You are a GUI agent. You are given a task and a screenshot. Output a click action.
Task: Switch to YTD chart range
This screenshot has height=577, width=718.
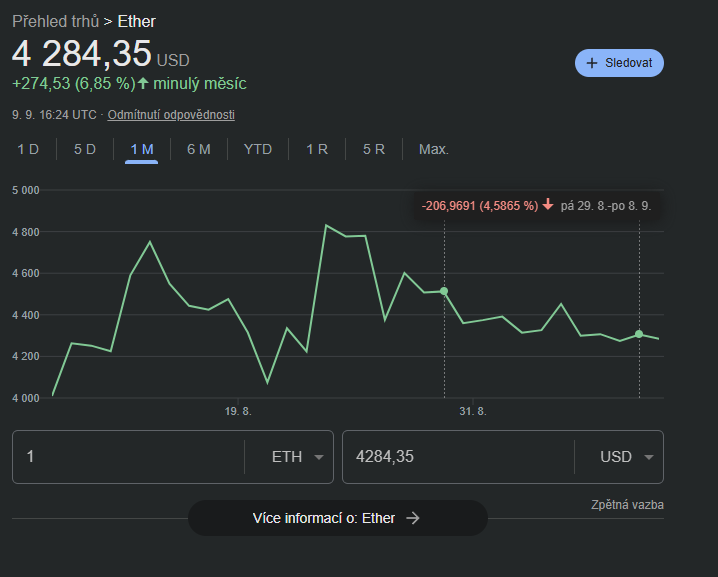click(258, 149)
